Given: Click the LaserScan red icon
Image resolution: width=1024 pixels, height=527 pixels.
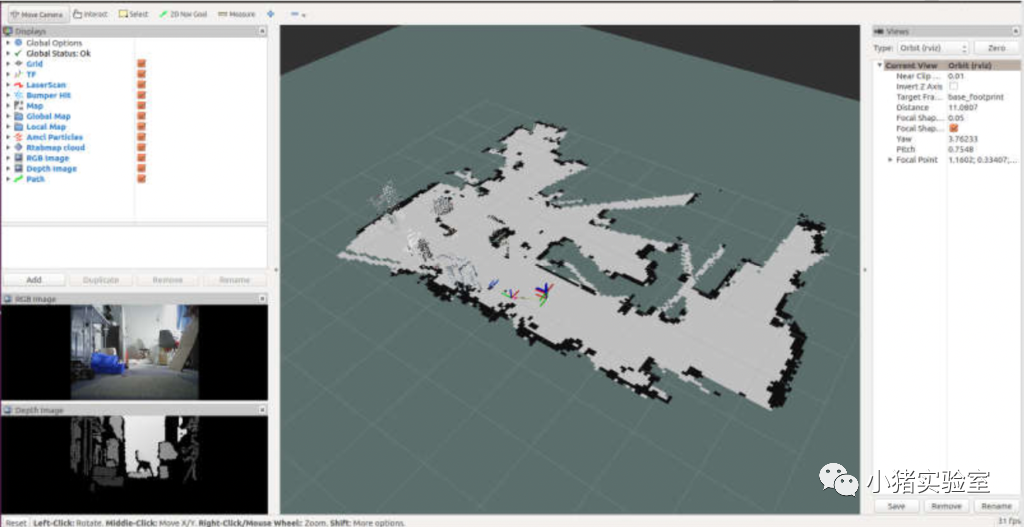Looking at the screenshot, I should click(18, 85).
